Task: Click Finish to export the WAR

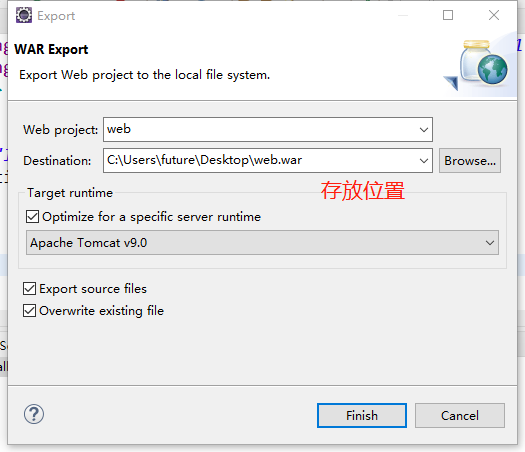Action: coord(362,416)
